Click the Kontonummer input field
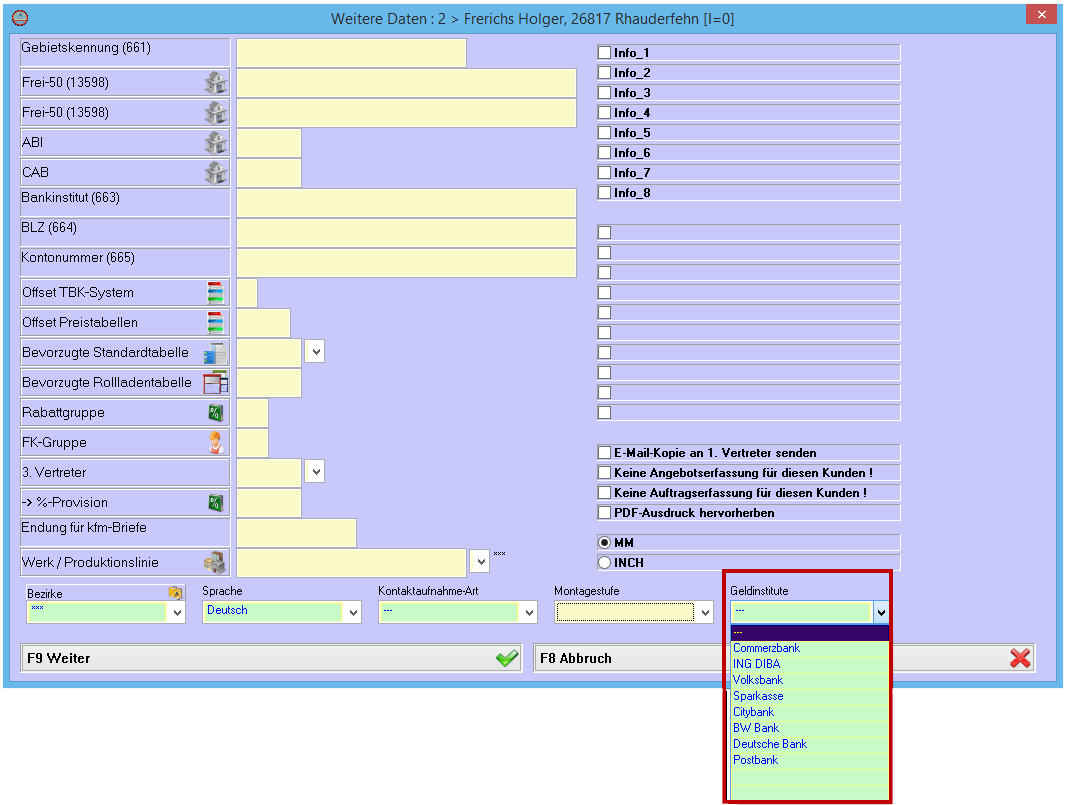1066x805 pixels. point(407,263)
